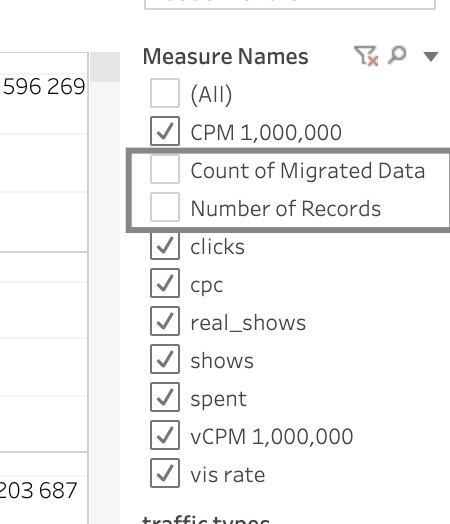The width and height of the screenshot is (450, 524).
Task: Select table cell showing 596 269
Action: 44,87
